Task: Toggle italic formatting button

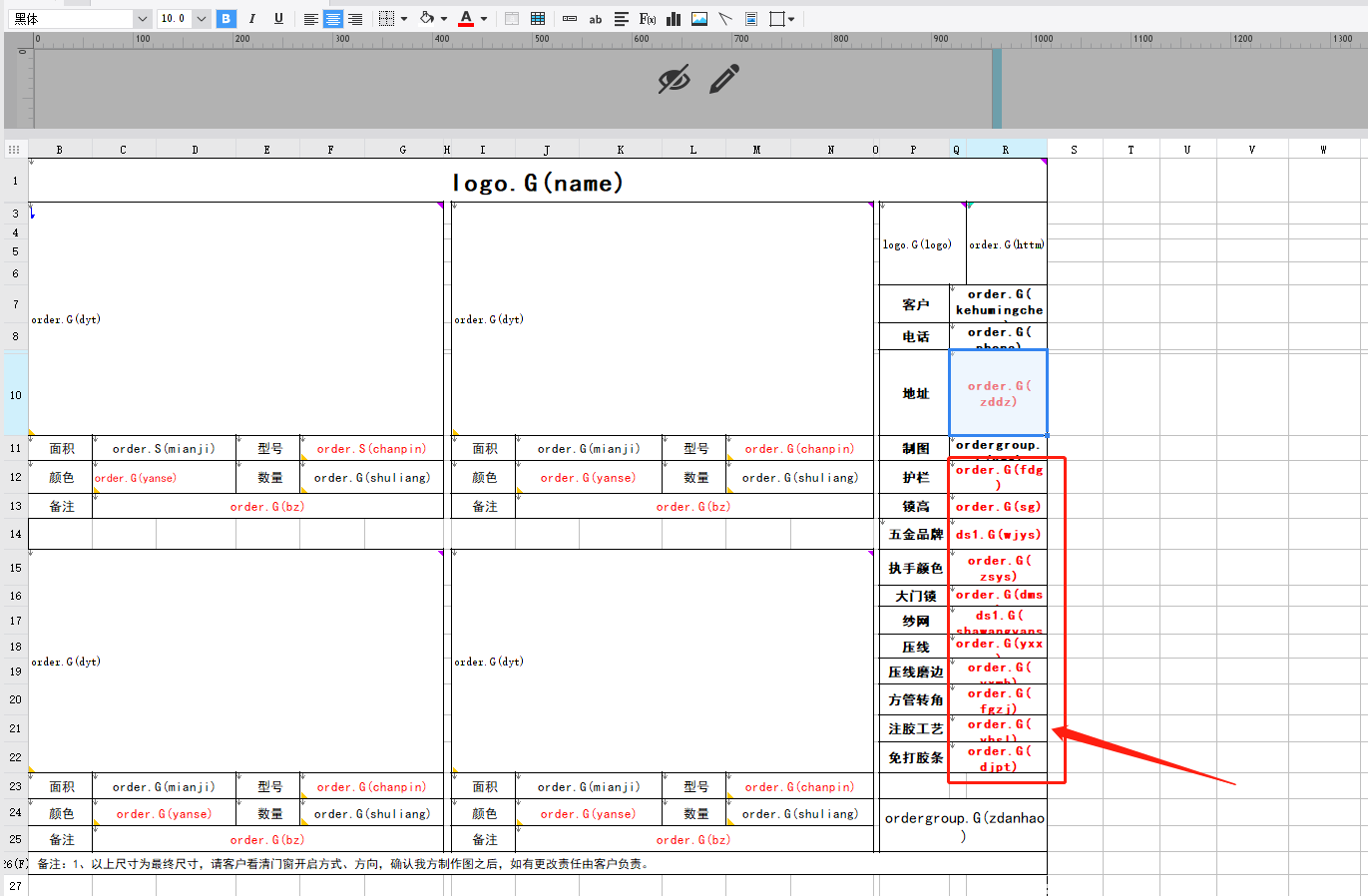Action: (x=252, y=19)
